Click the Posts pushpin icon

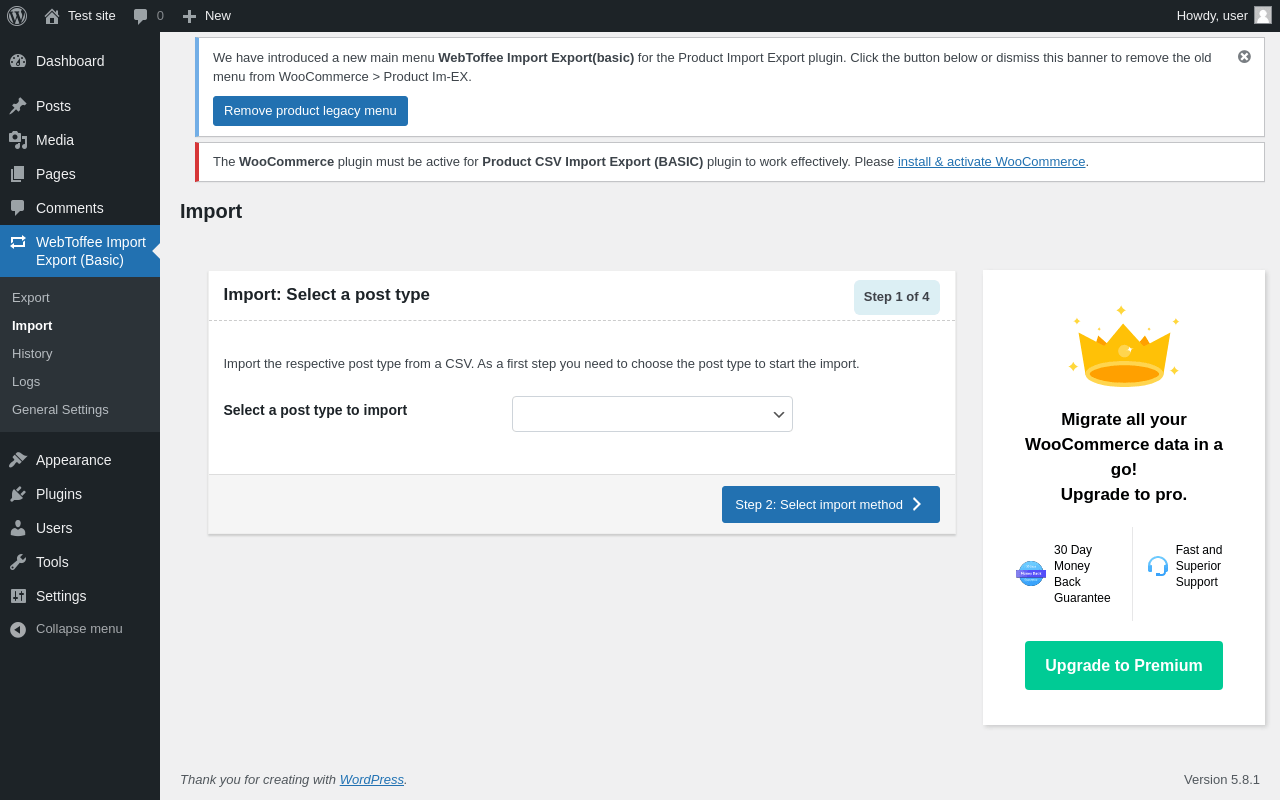(18, 106)
